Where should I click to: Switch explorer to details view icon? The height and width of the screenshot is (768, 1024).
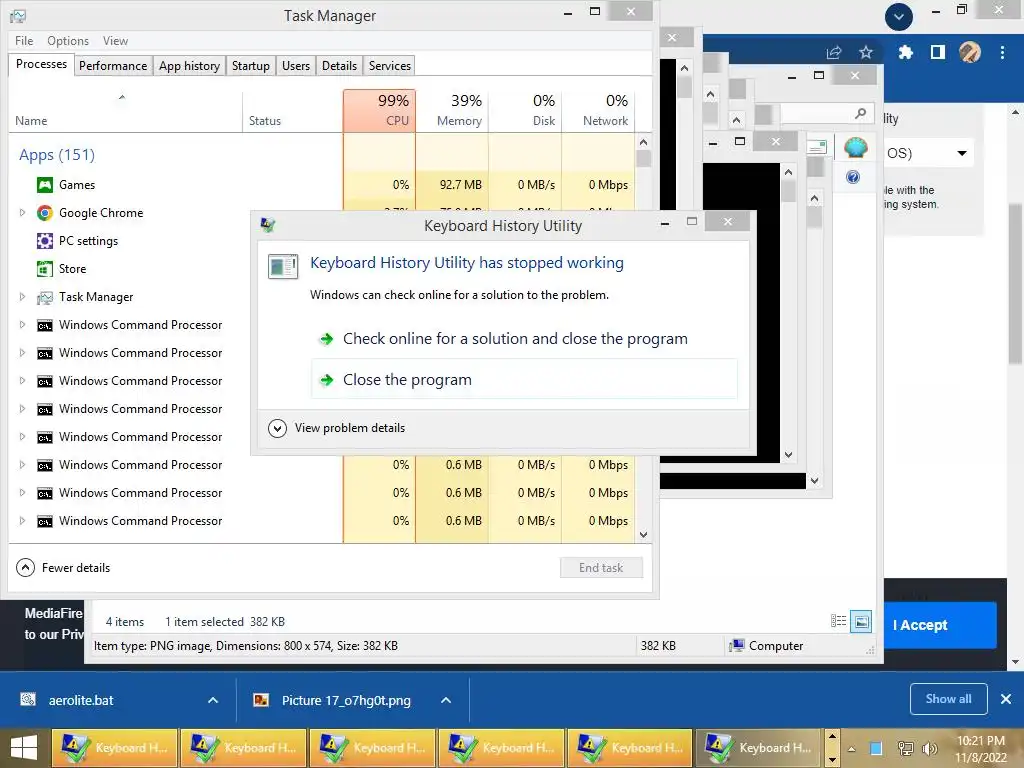(x=839, y=621)
